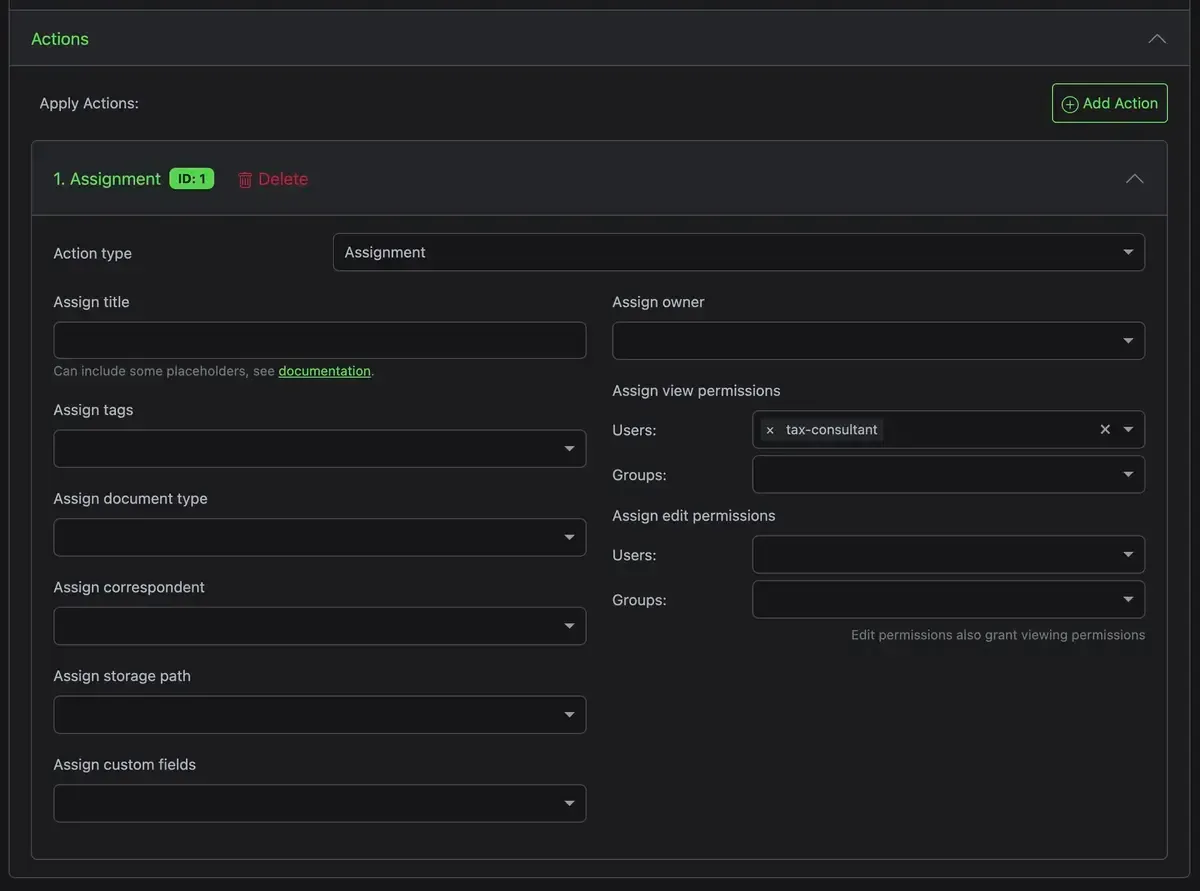
Task: Click the 1. Assignment title
Action: 107,179
